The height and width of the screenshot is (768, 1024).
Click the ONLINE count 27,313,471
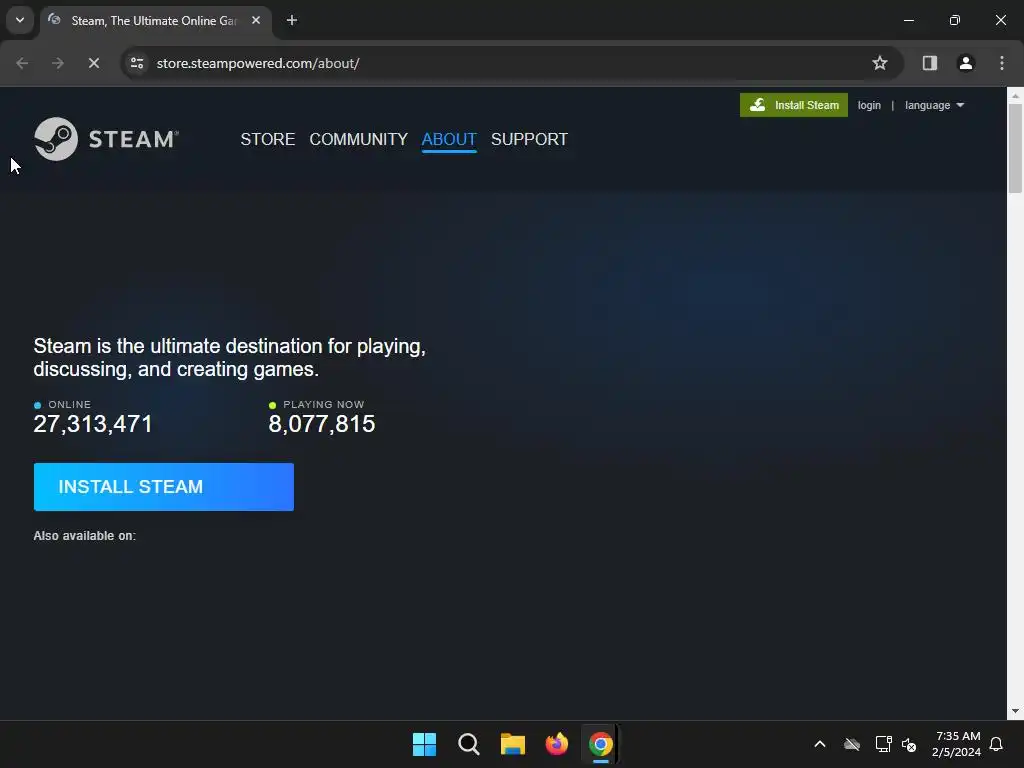click(x=93, y=424)
